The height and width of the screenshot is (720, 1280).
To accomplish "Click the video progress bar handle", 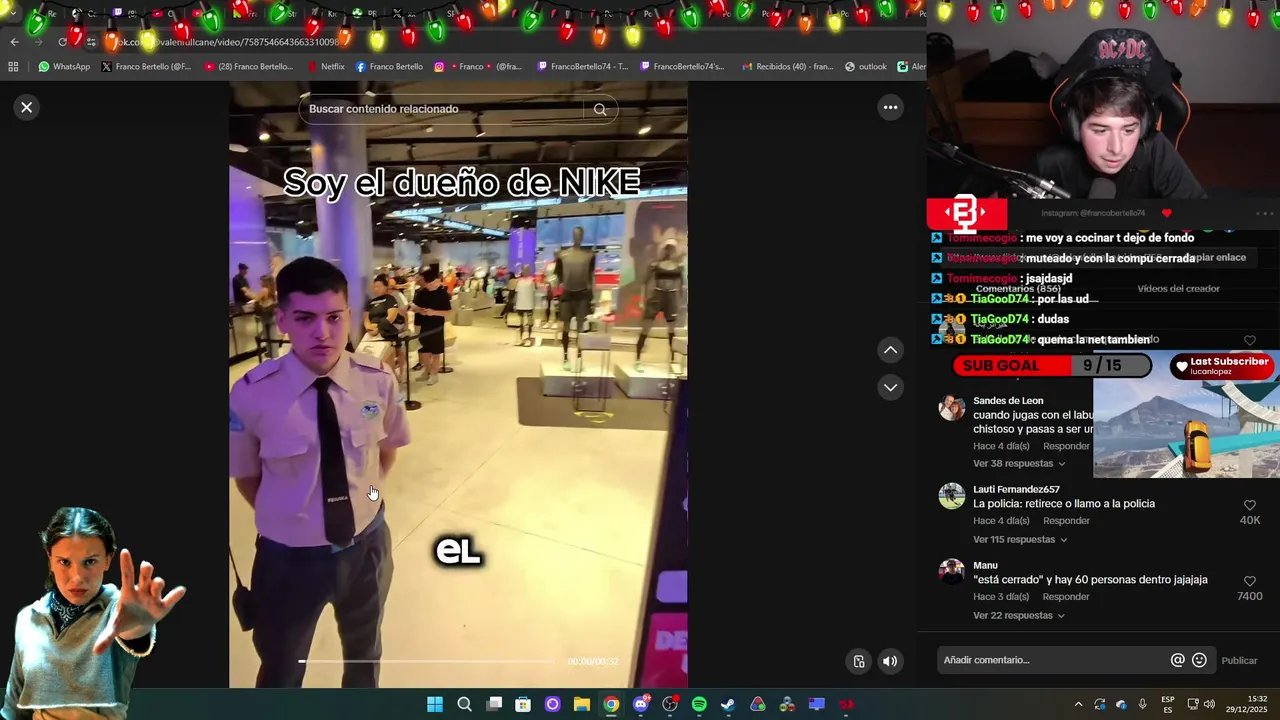I will coord(302,661).
